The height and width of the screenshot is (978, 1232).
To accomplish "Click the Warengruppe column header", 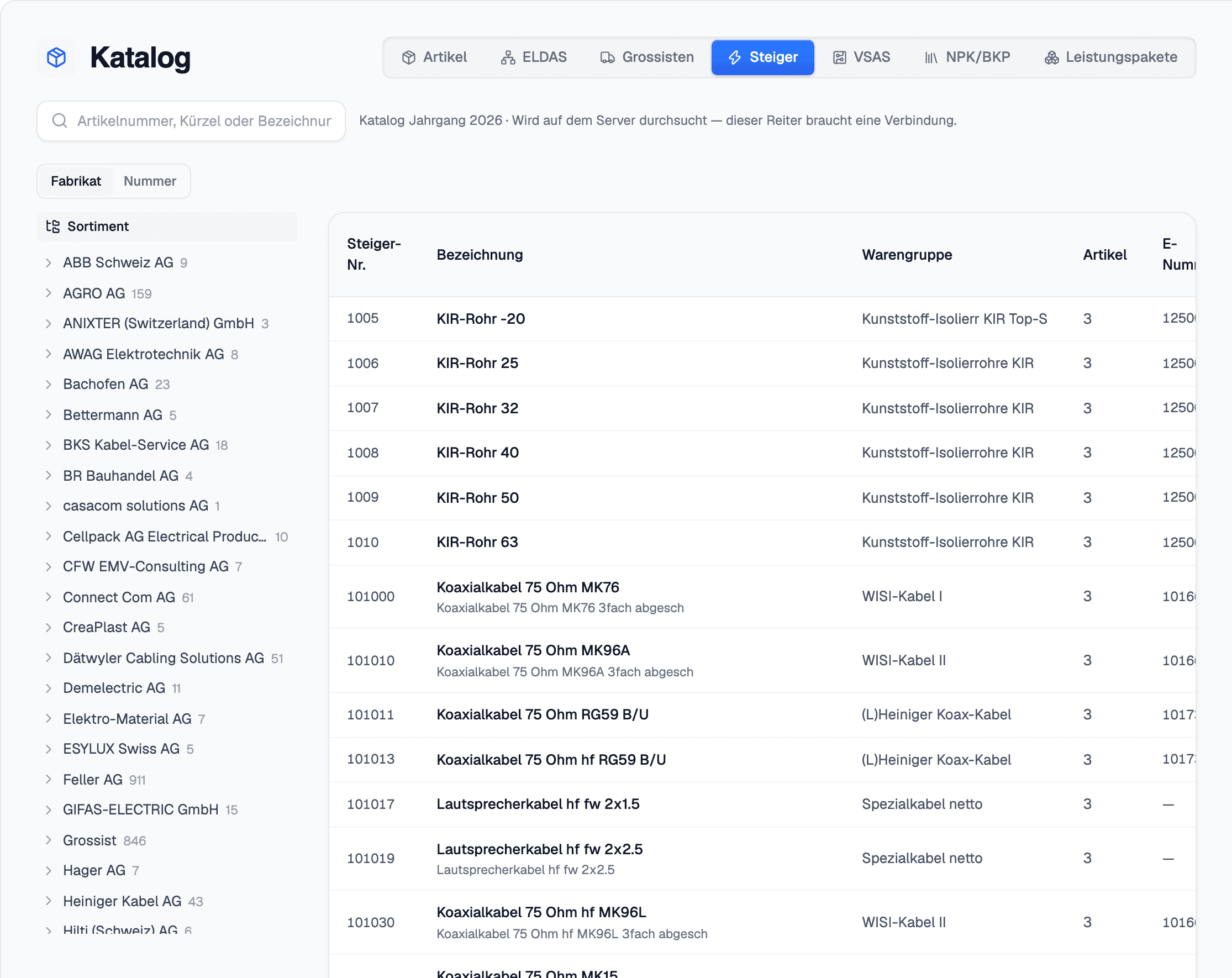I will tap(907, 255).
